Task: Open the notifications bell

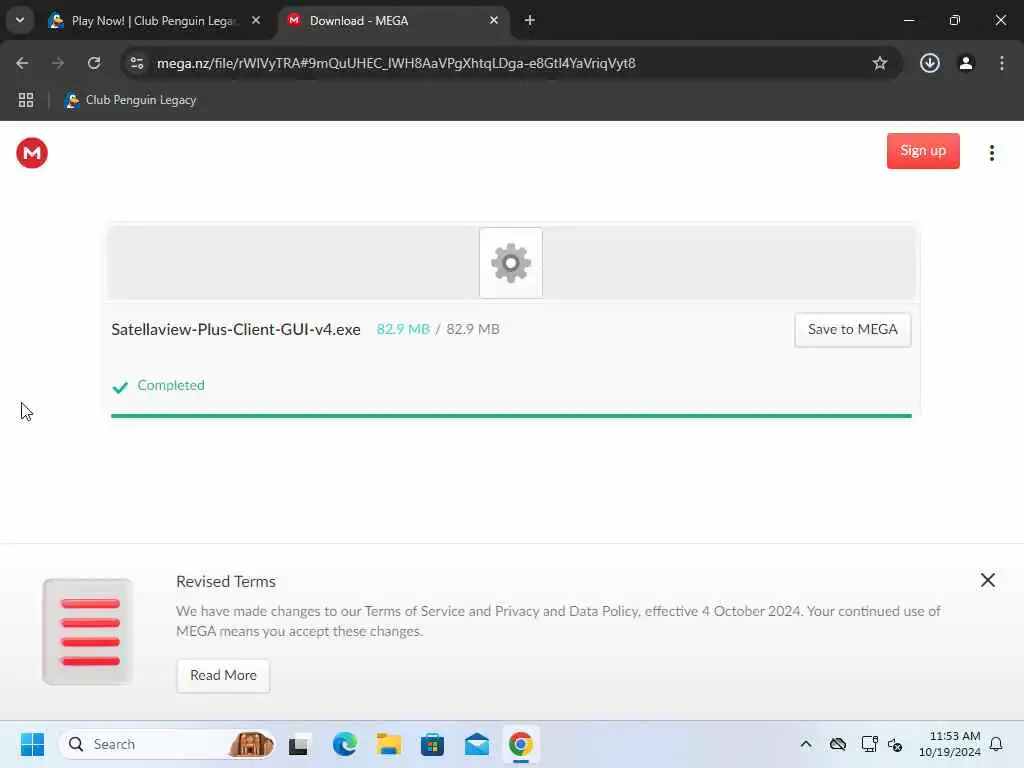Action: click(x=996, y=744)
